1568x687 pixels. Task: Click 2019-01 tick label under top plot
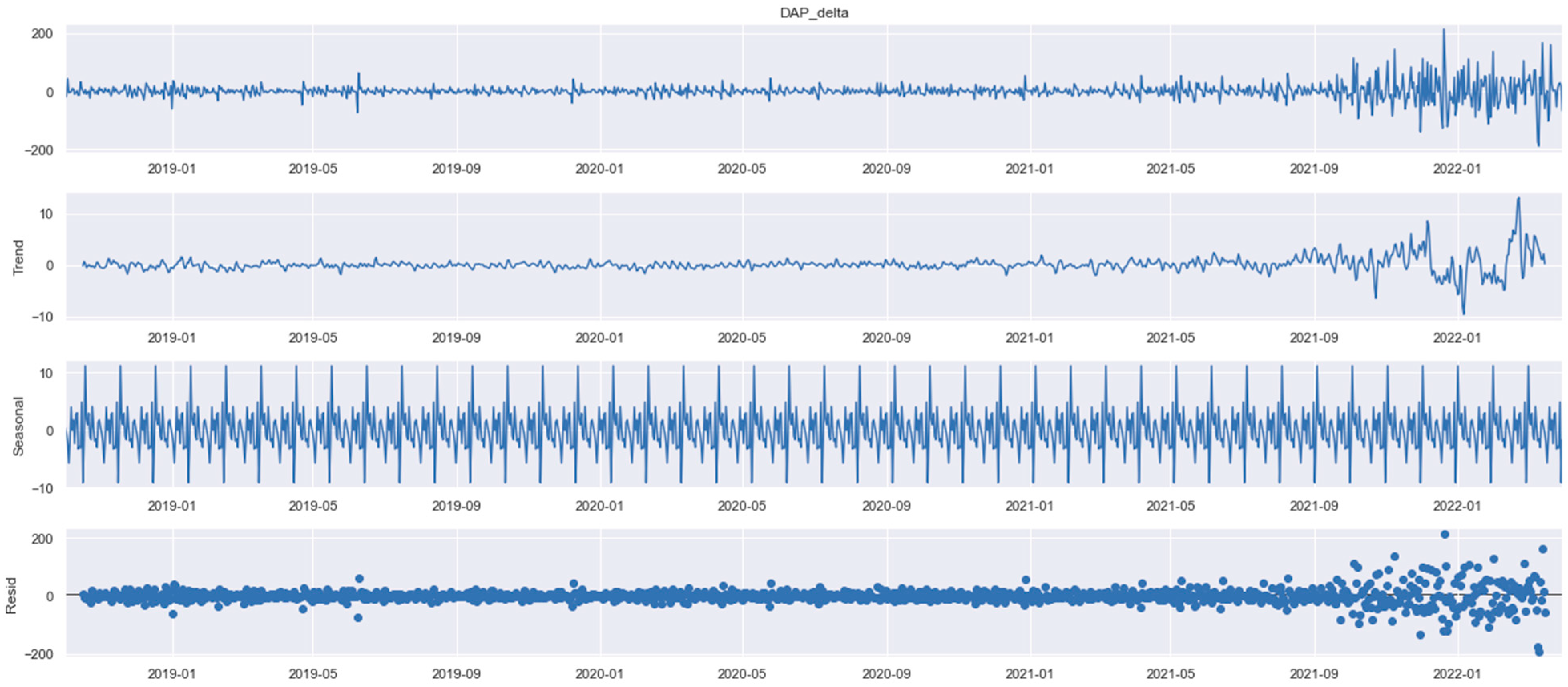coord(171,169)
